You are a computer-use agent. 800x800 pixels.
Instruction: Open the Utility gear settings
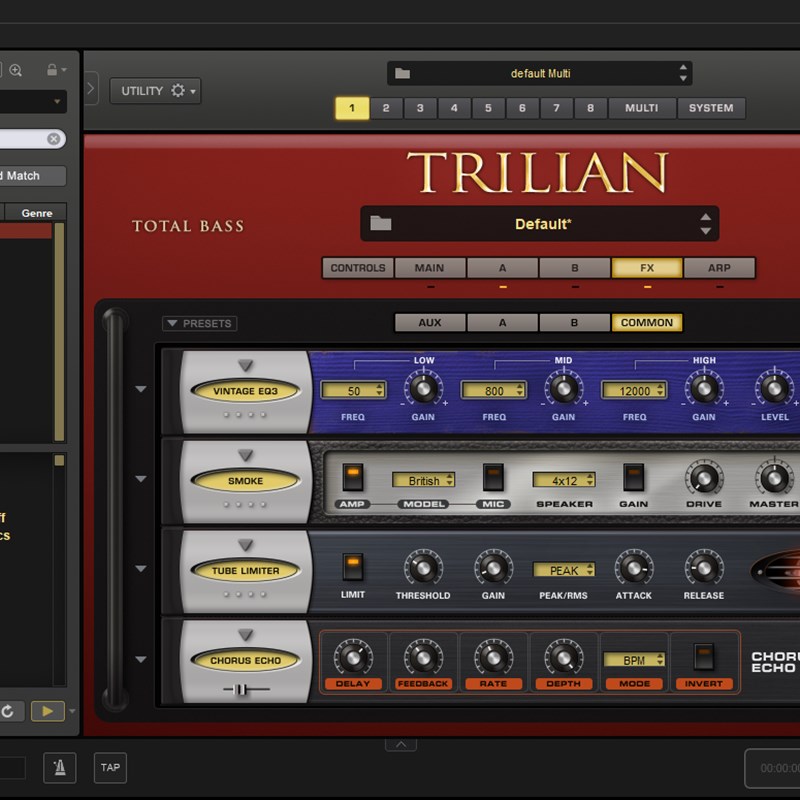[178, 91]
